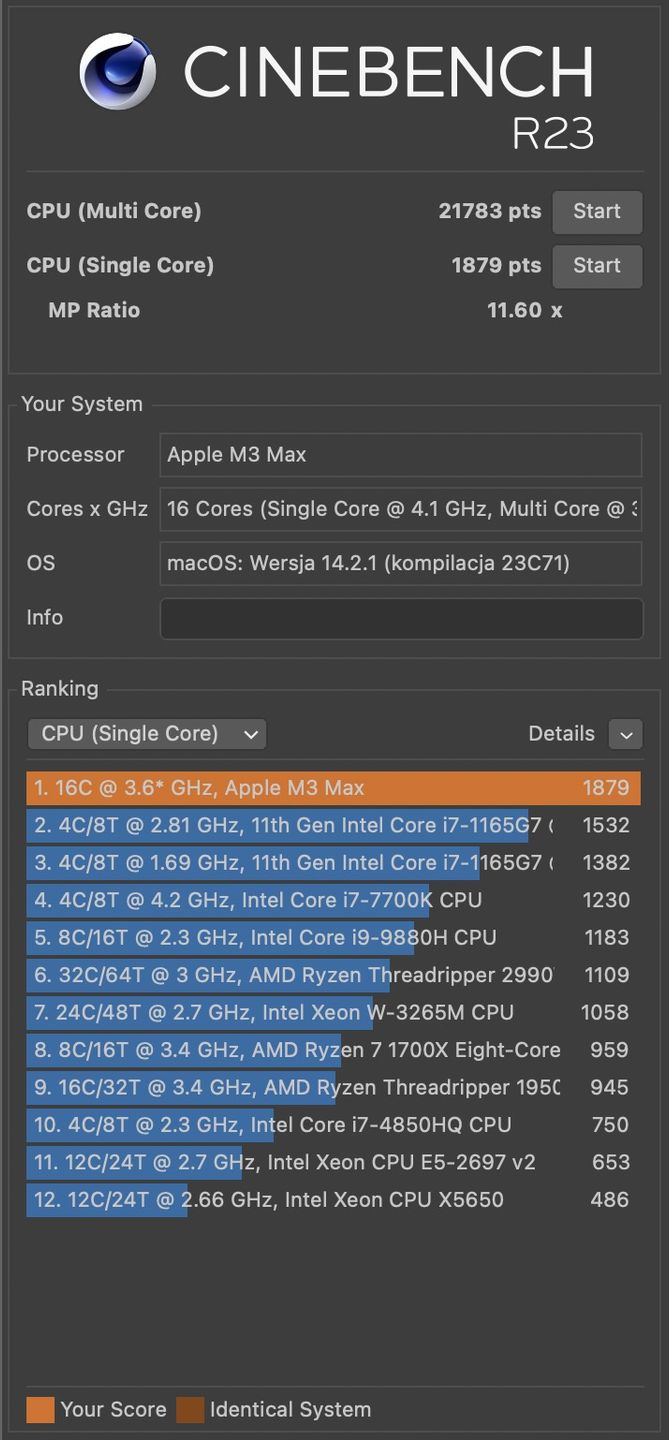Click the CPU (Multi Core) label
This screenshot has width=669, height=1440.
[x=114, y=211]
